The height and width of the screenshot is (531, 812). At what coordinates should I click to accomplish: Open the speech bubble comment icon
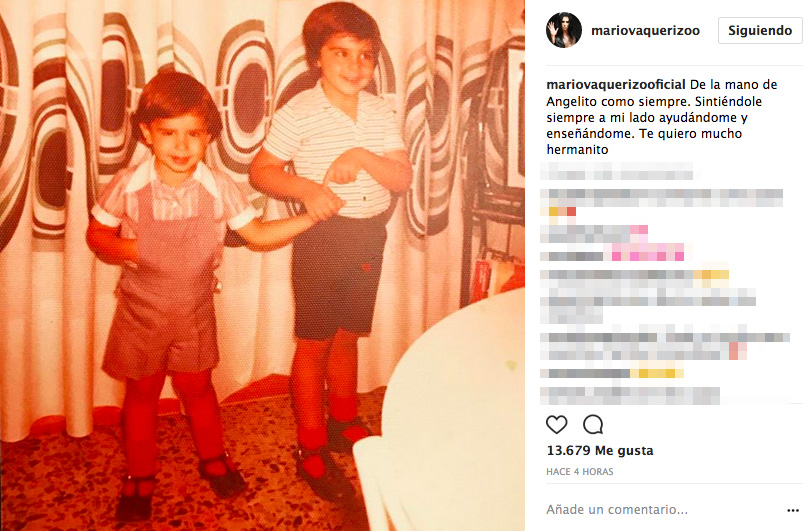tap(593, 425)
